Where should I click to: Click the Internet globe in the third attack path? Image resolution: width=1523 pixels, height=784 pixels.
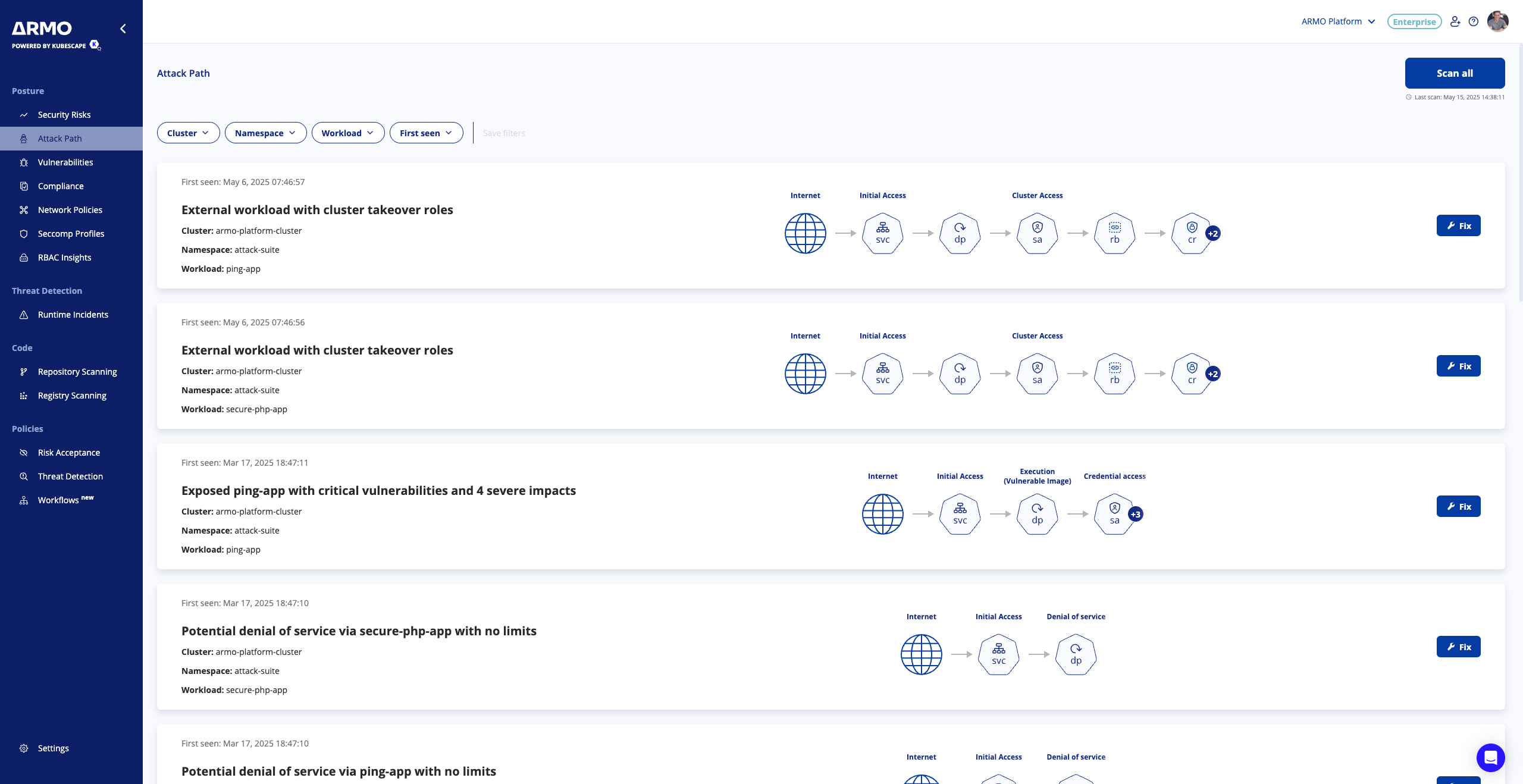tap(882, 514)
